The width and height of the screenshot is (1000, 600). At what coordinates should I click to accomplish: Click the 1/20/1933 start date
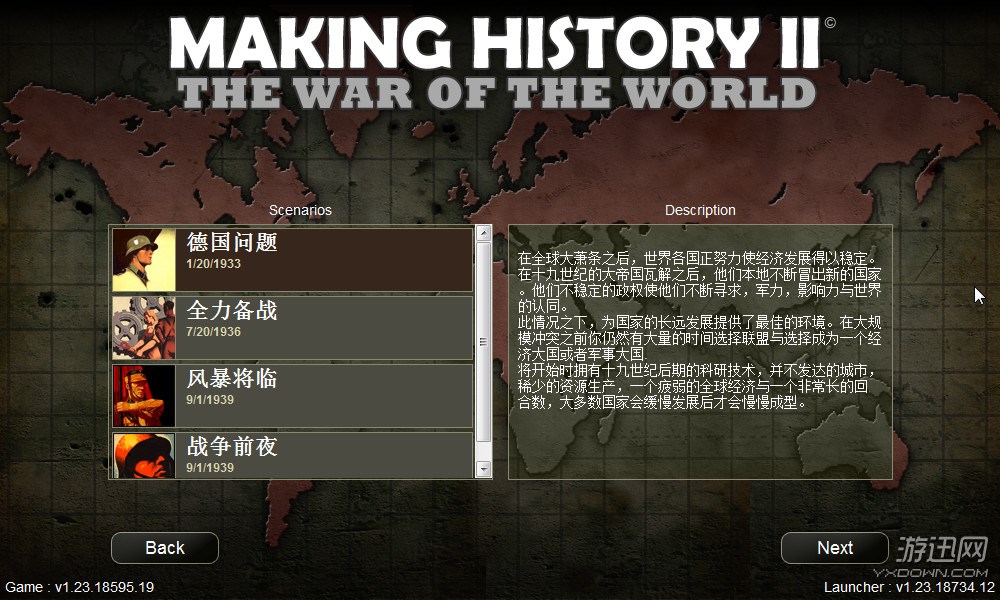[214, 264]
